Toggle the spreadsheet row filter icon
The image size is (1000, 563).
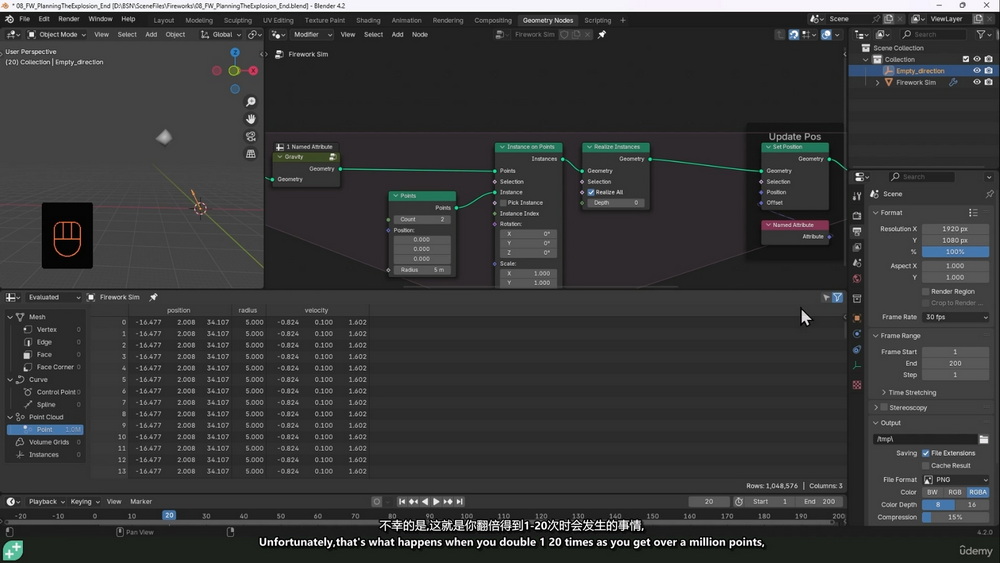coord(837,297)
